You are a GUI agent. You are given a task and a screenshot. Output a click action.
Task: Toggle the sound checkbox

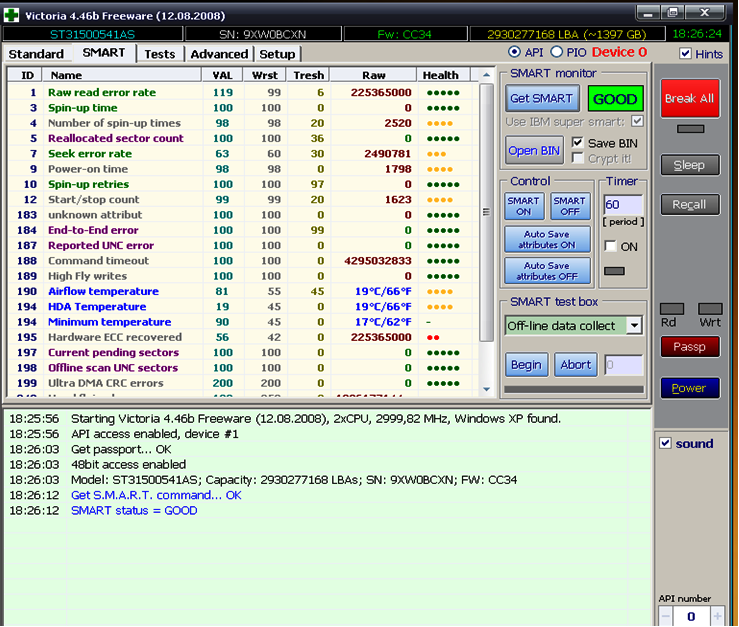click(665, 443)
